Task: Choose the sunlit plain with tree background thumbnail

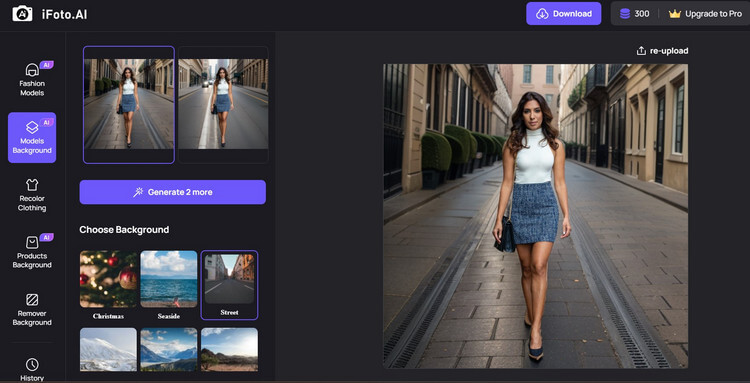Action: coord(229,350)
